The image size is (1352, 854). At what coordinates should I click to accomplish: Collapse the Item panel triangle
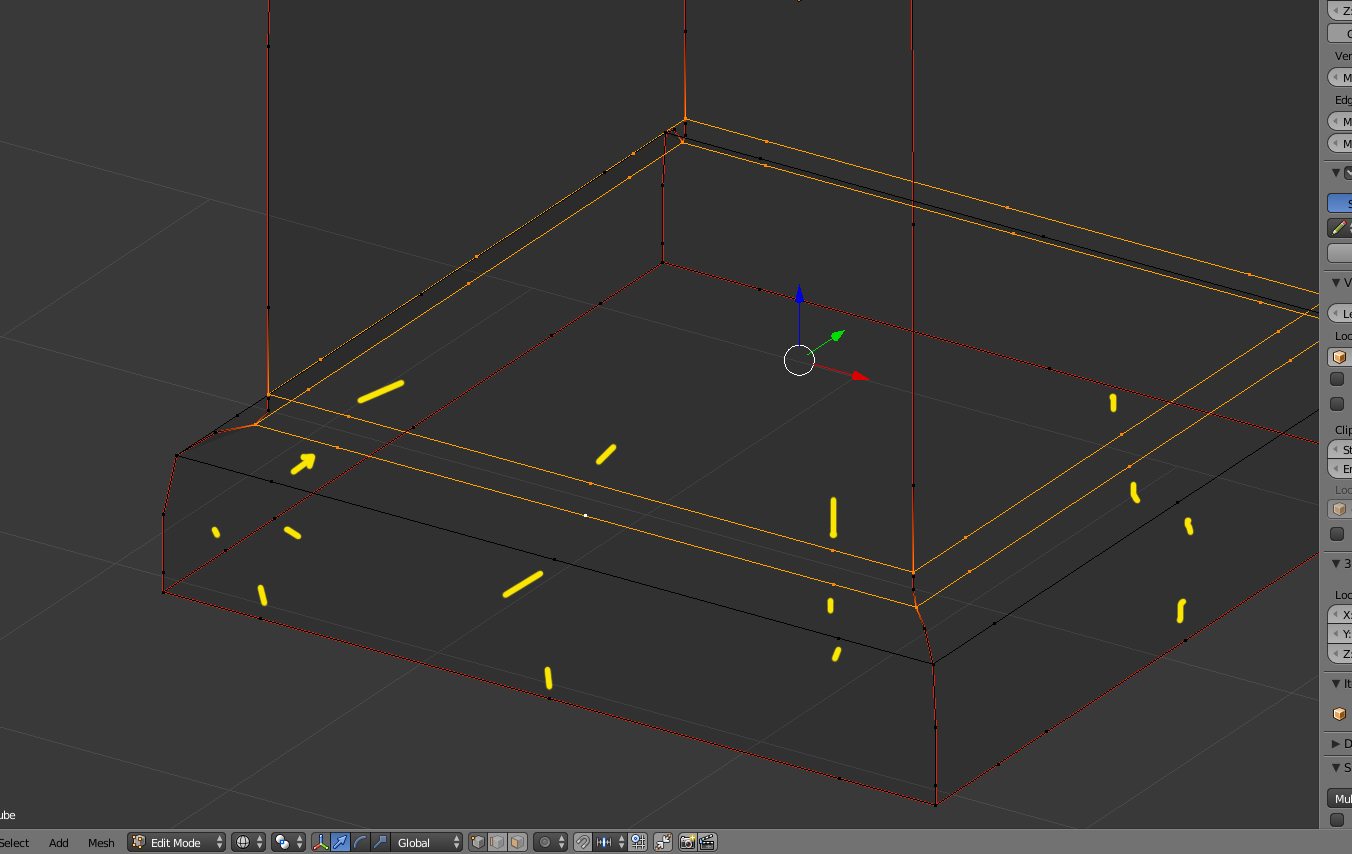(1336, 684)
